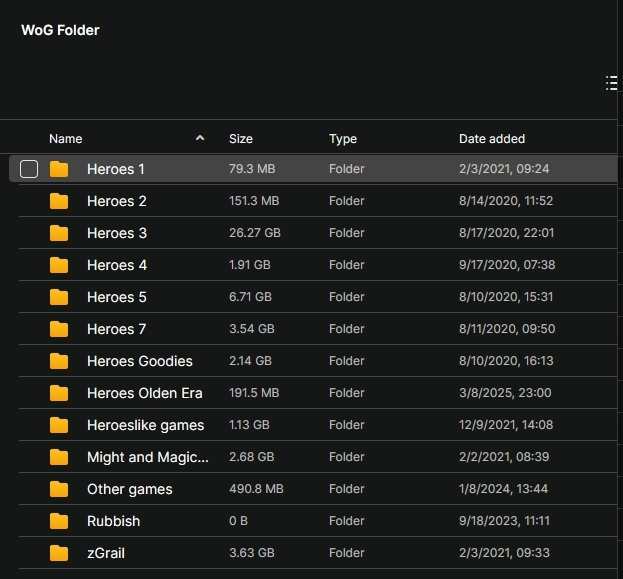Image resolution: width=623 pixels, height=579 pixels.
Task: Click the 1.13 GB size value
Action: (x=249, y=424)
